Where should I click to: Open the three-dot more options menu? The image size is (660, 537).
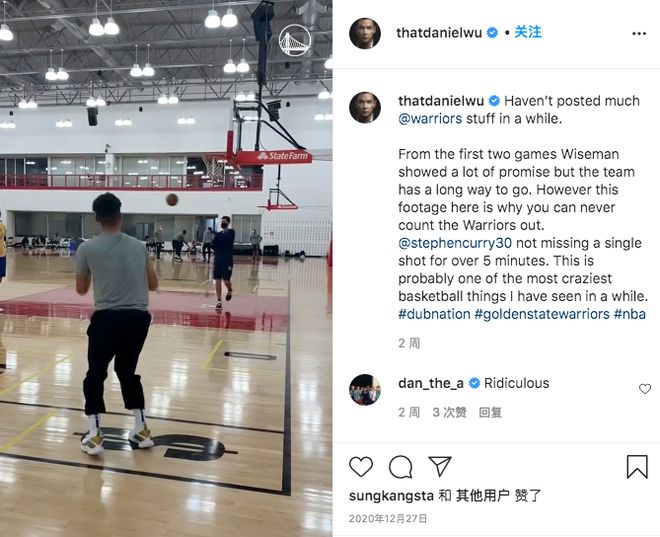coord(639,34)
